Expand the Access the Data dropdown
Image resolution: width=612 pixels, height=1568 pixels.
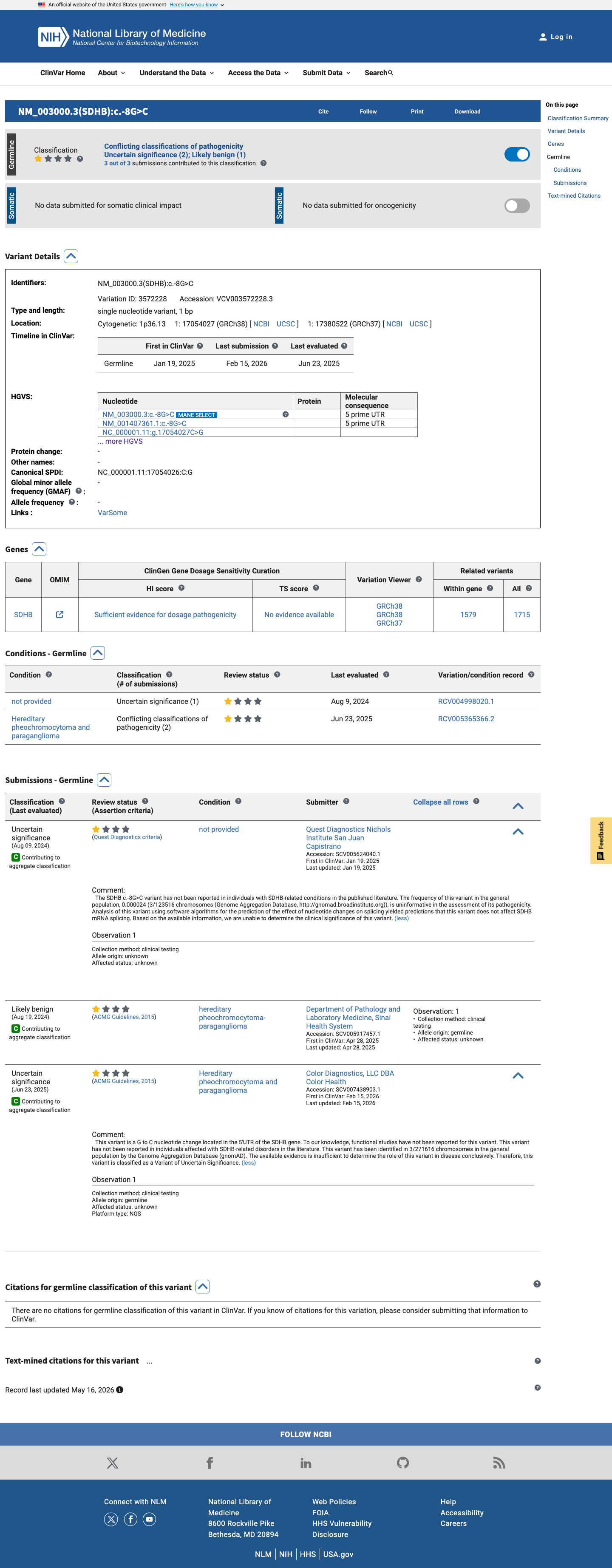pos(258,73)
